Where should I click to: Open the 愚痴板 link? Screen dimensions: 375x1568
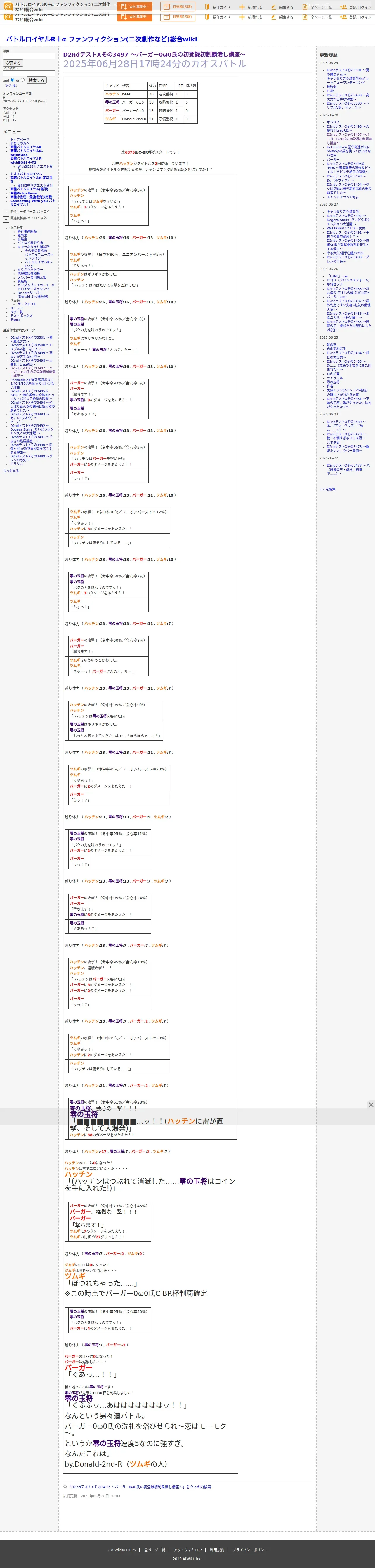point(22,281)
